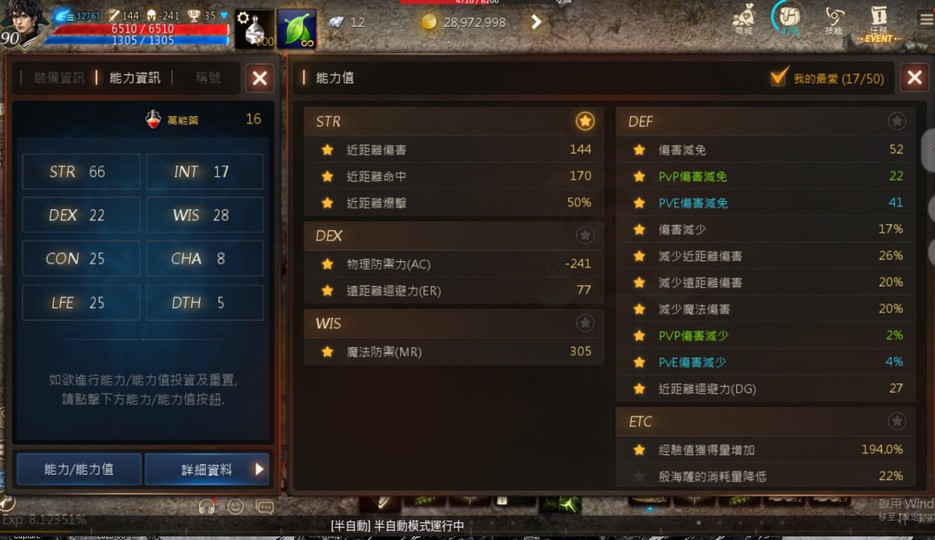This screenshot has height=540, width=935.
Task: Open the hamburger main menu
Action: [926, 19]
